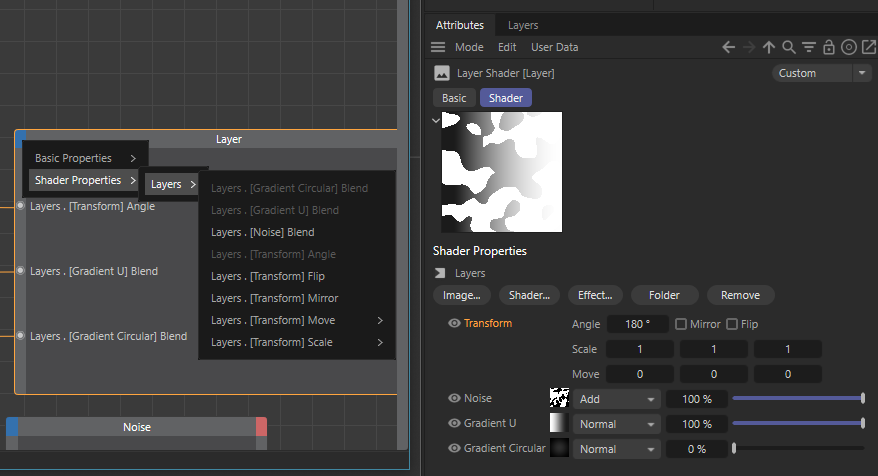Open the Gradient U blend mode dropdown
The image size is (878, 476).
(x=617, y=424)
